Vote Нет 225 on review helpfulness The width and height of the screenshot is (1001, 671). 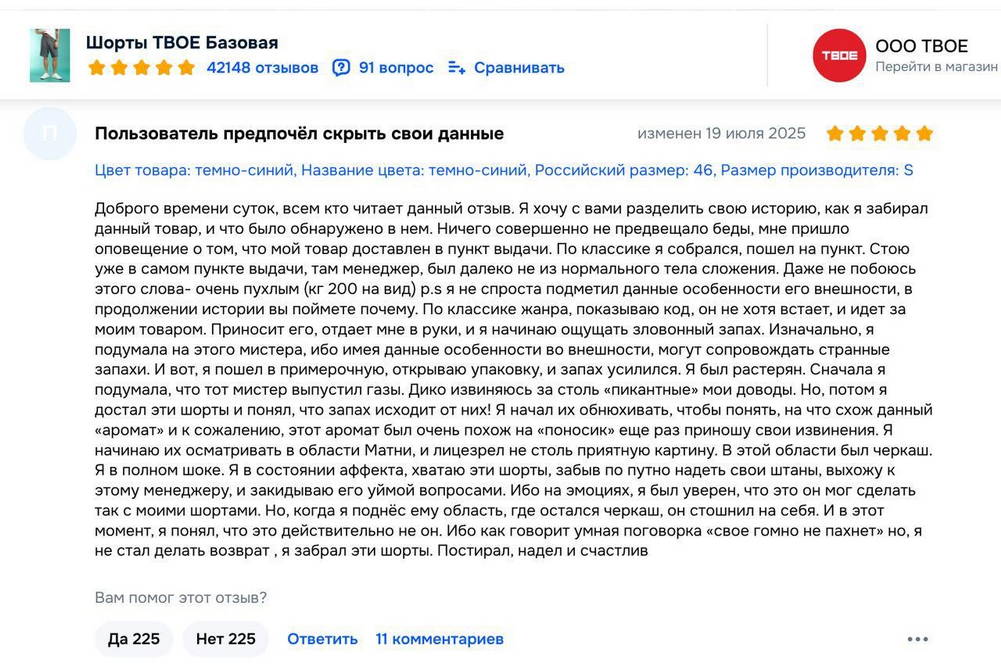tap(225, 639)
